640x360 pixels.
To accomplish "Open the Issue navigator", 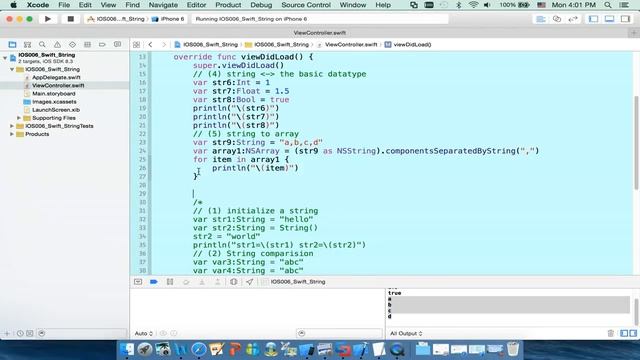I will click(58, 44).
